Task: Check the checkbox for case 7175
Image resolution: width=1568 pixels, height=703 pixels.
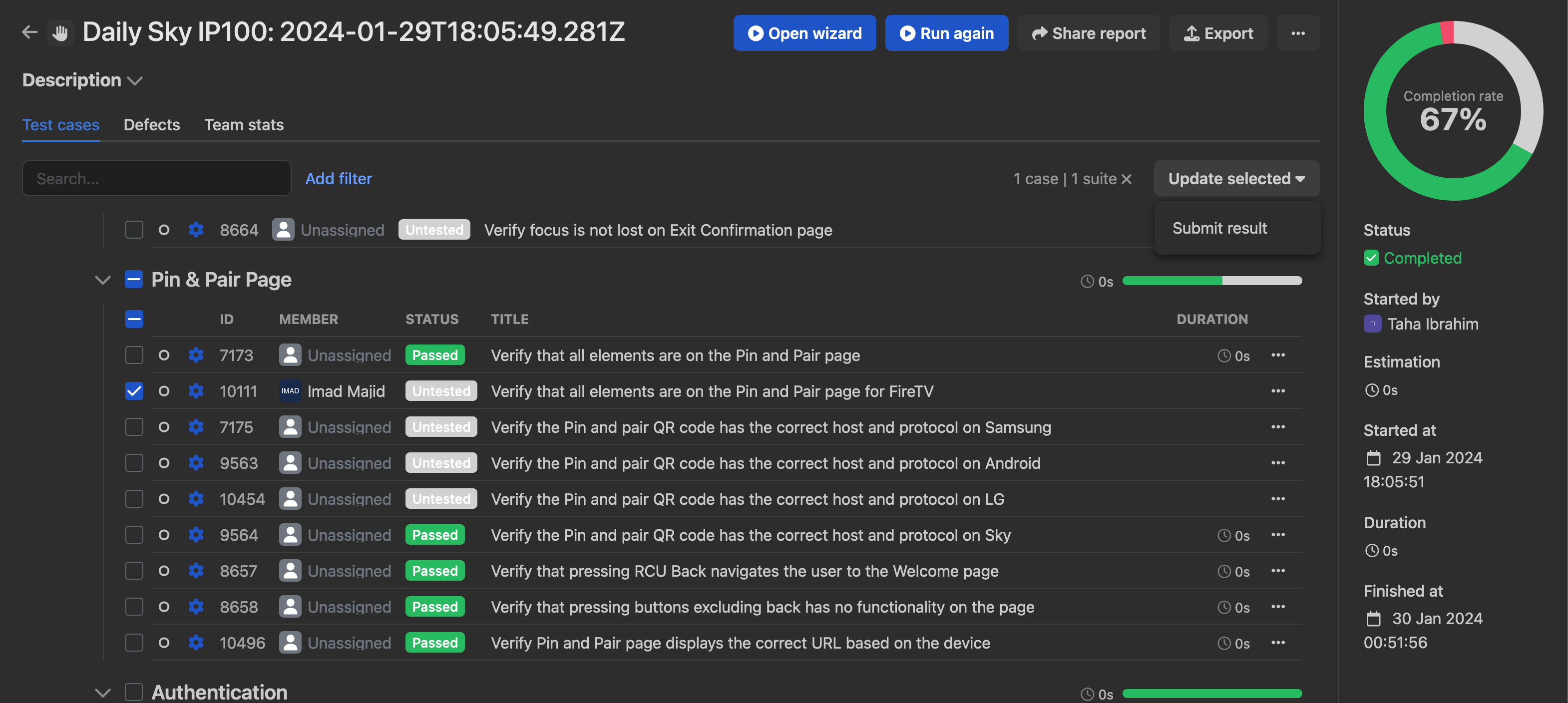Action: click(x=134, y=427)
